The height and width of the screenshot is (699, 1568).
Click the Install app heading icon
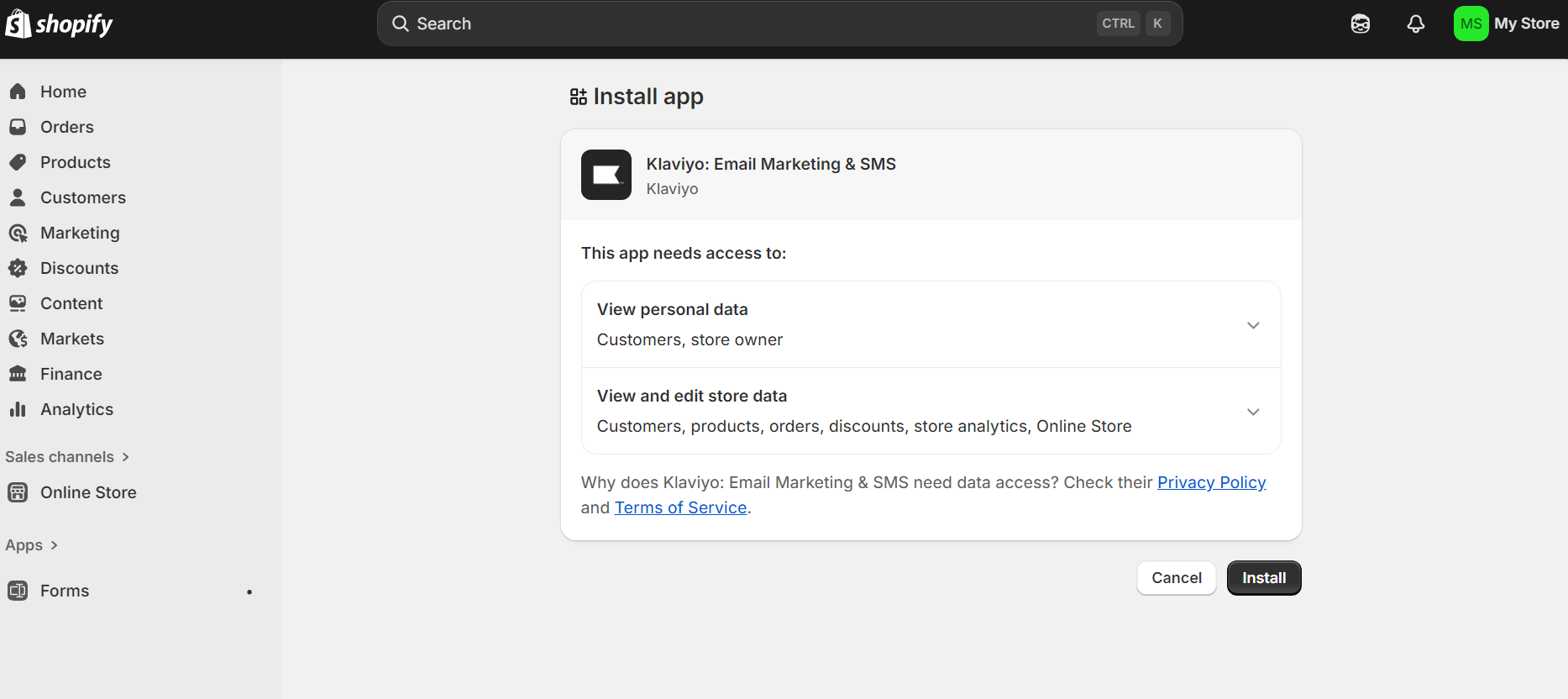pyautogui.click(x=578, y=97)
